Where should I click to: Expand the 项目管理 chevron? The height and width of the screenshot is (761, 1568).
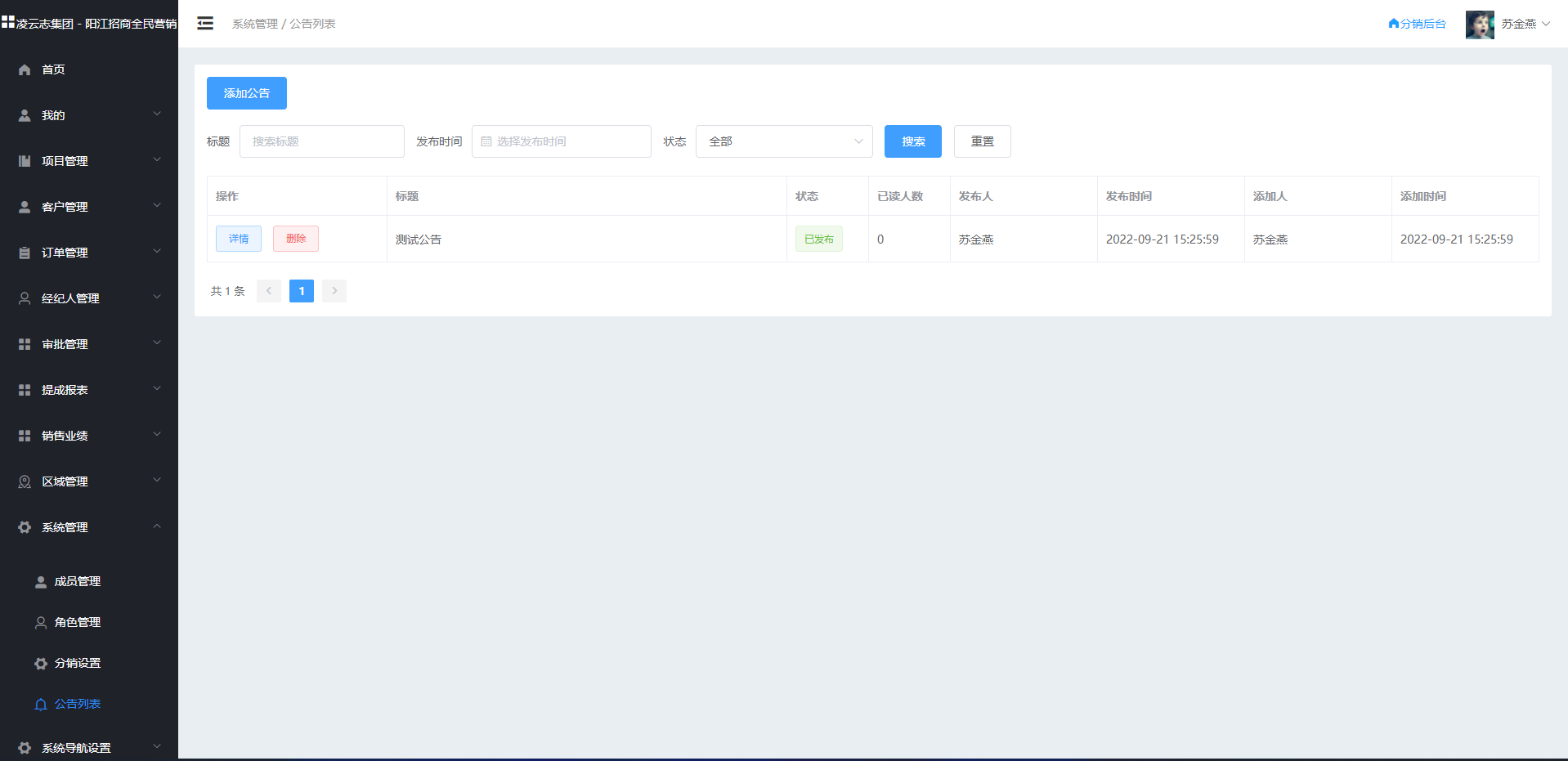coord(157,160)
